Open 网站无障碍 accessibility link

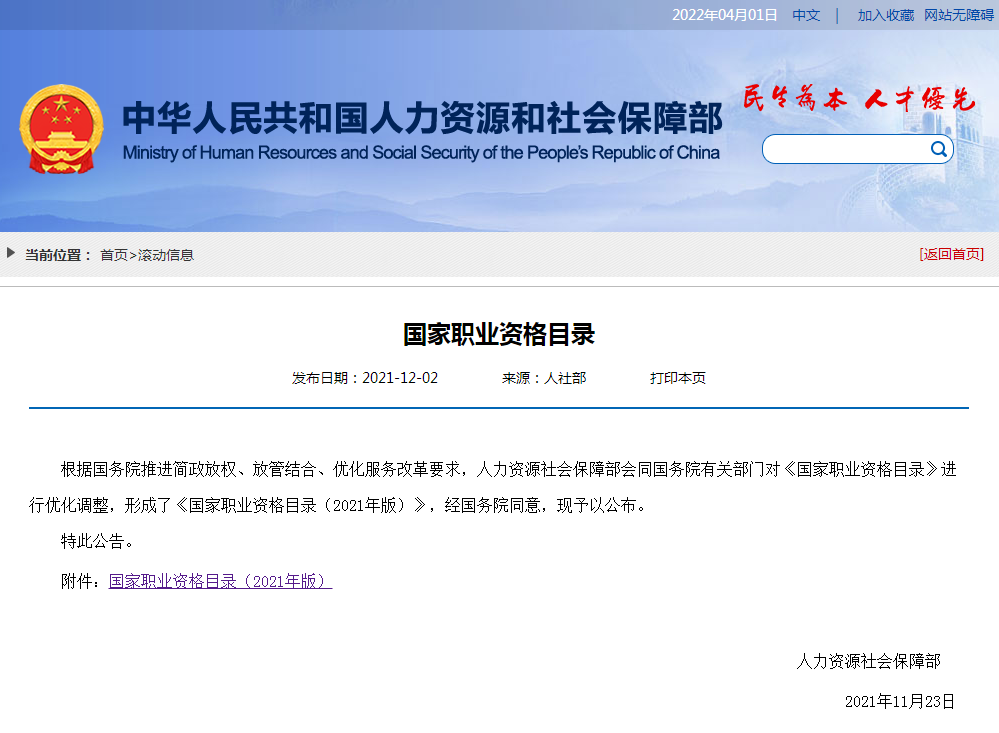point(959,15)
